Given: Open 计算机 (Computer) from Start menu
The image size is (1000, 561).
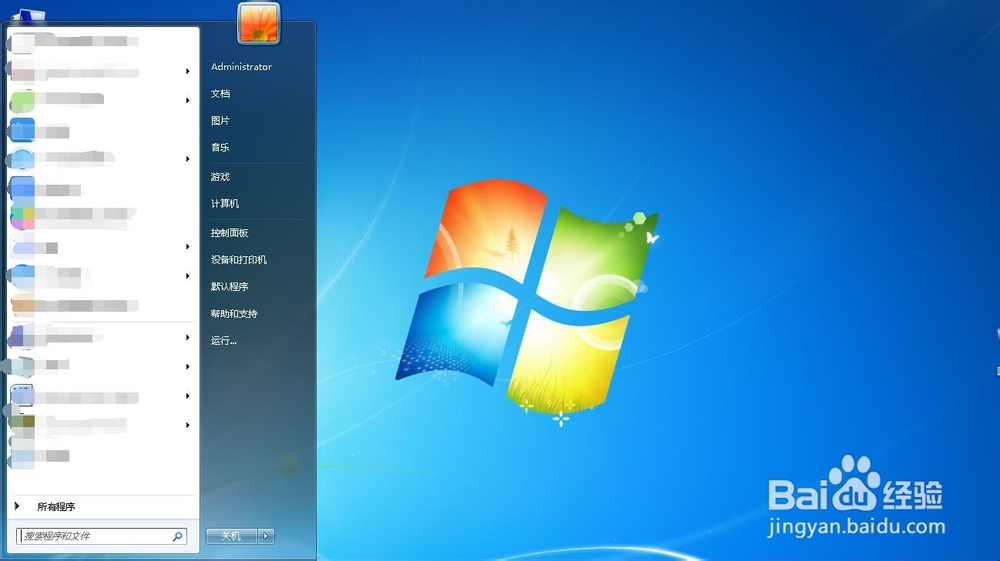Looking at the screenshot, I should coord(224,203).
